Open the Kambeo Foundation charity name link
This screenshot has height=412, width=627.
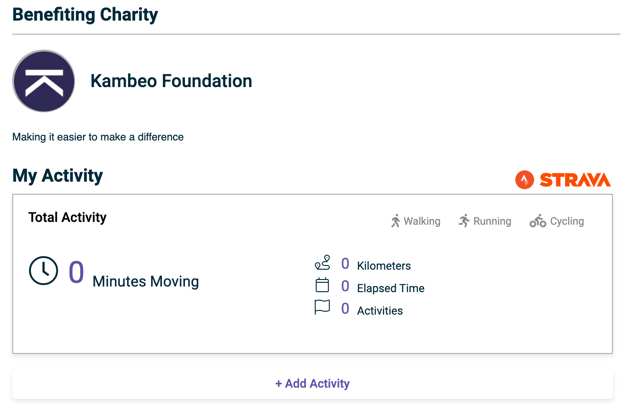(x=171, y=81)
